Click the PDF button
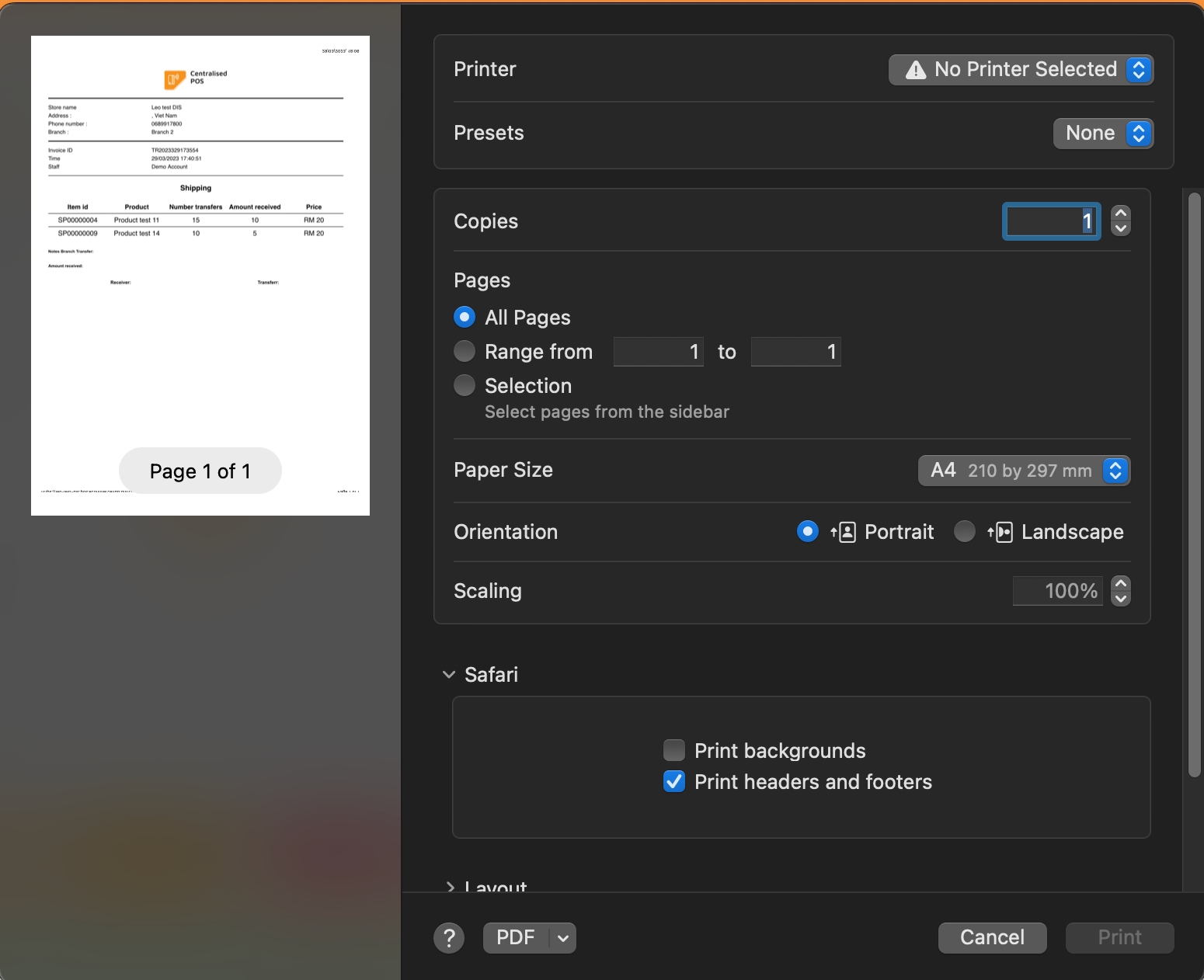Image resolution: width=1204 pixels, height=980 pixels. 516,938
